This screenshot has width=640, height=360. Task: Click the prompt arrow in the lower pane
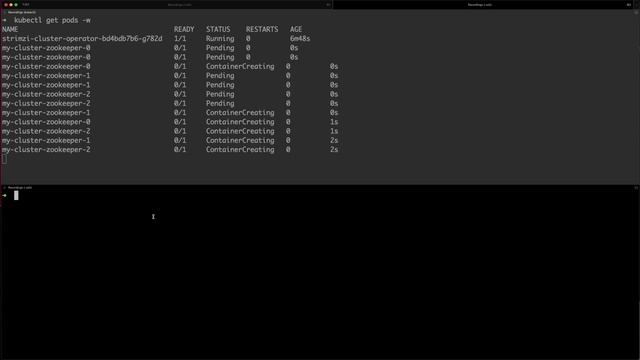4,196
